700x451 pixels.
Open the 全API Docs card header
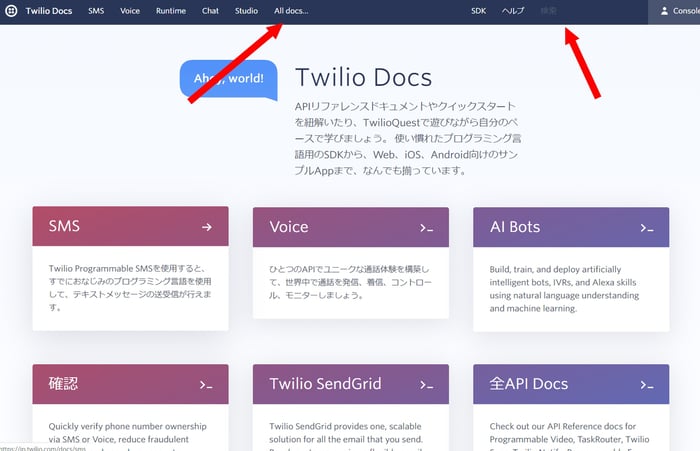[571, 384]
